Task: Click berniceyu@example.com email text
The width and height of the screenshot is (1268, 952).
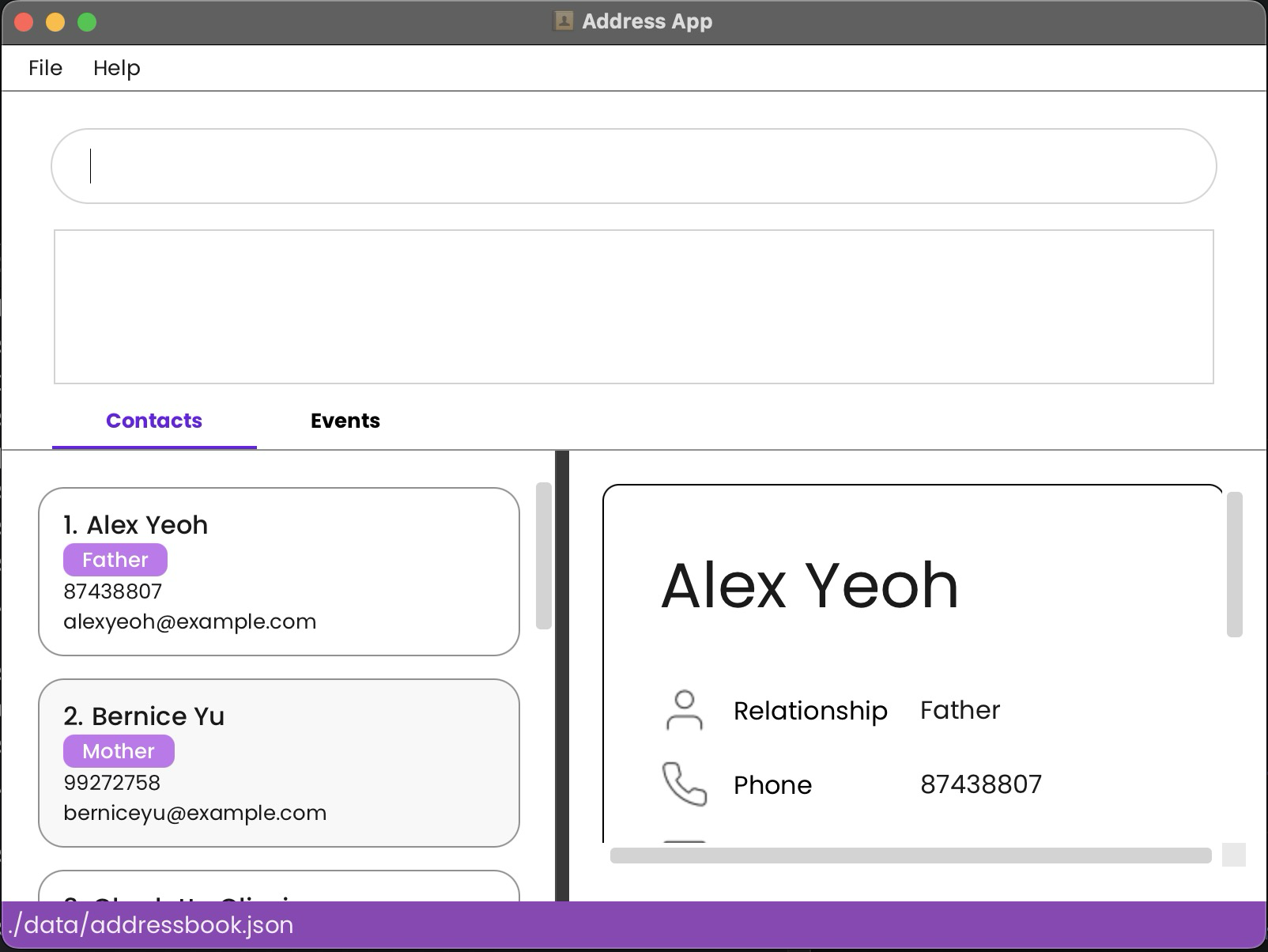Action: (194, 813)
